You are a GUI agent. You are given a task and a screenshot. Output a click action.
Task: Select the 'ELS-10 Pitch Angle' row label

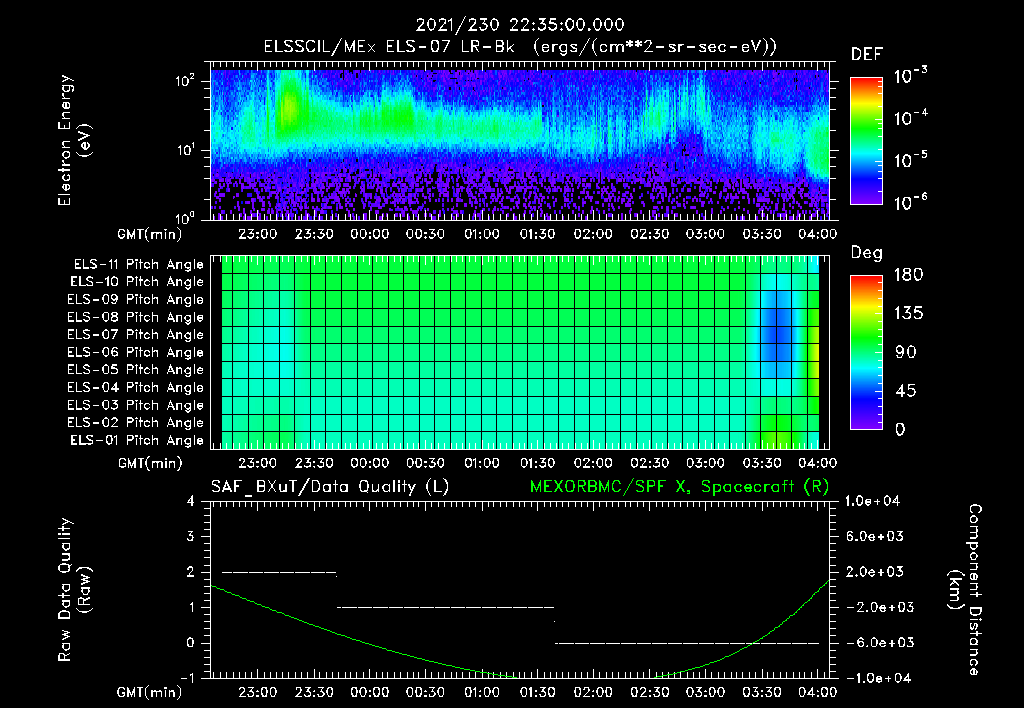pyautogui.click(x=137, y=282)
